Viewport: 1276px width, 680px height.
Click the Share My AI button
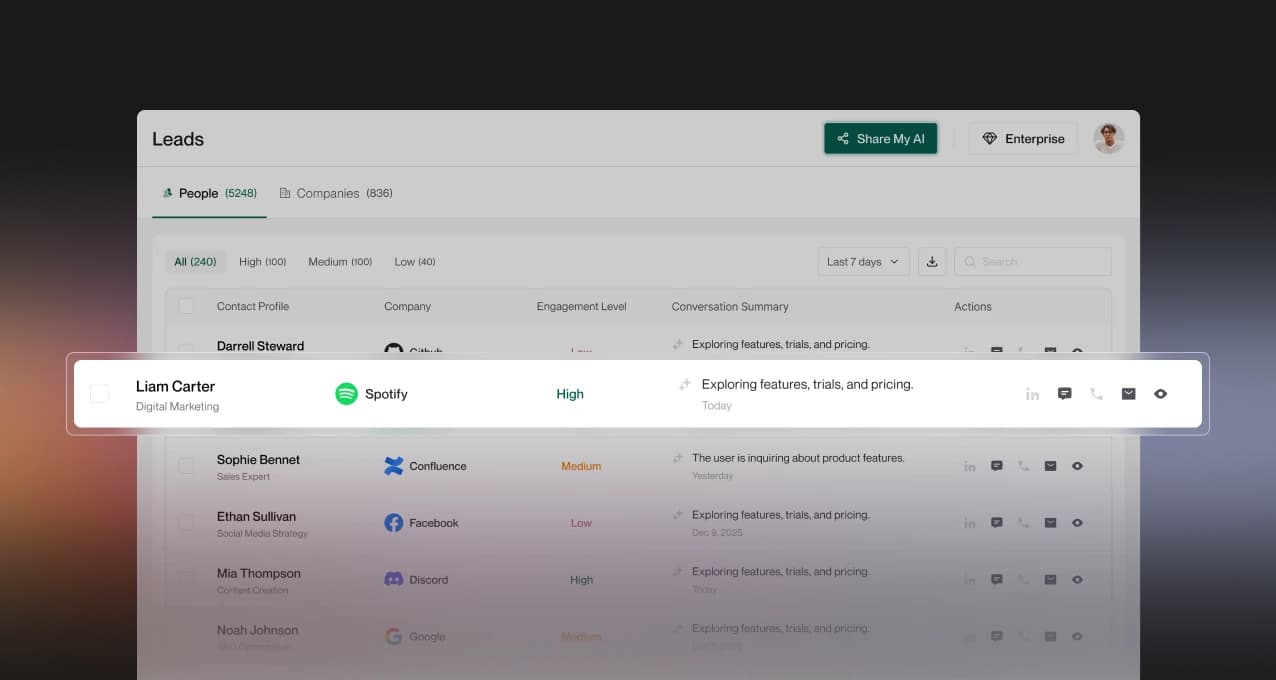tap(880, 138)
